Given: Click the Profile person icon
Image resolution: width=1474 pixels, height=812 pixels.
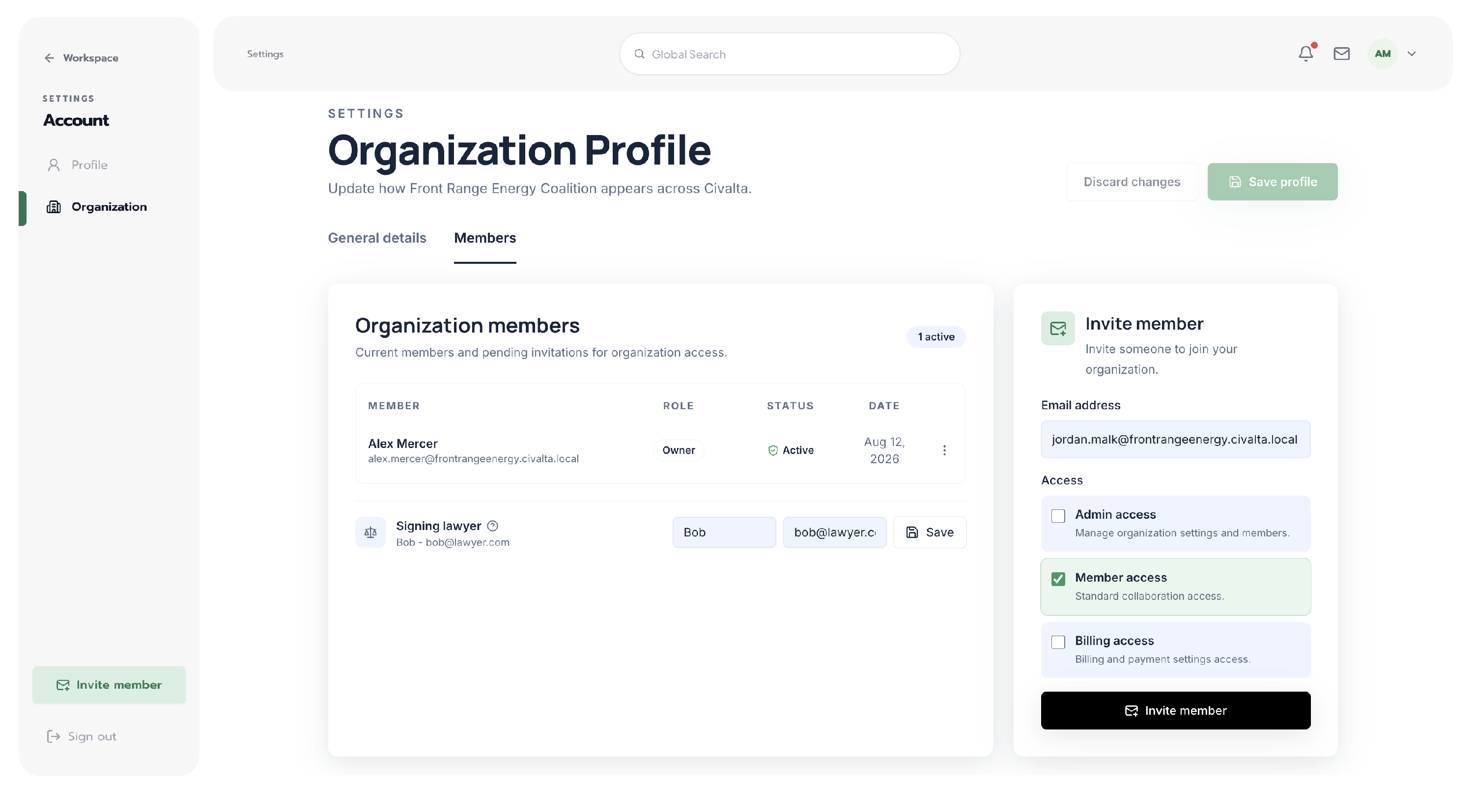Looking at the screenshot, I should click(x=54, y=165).
